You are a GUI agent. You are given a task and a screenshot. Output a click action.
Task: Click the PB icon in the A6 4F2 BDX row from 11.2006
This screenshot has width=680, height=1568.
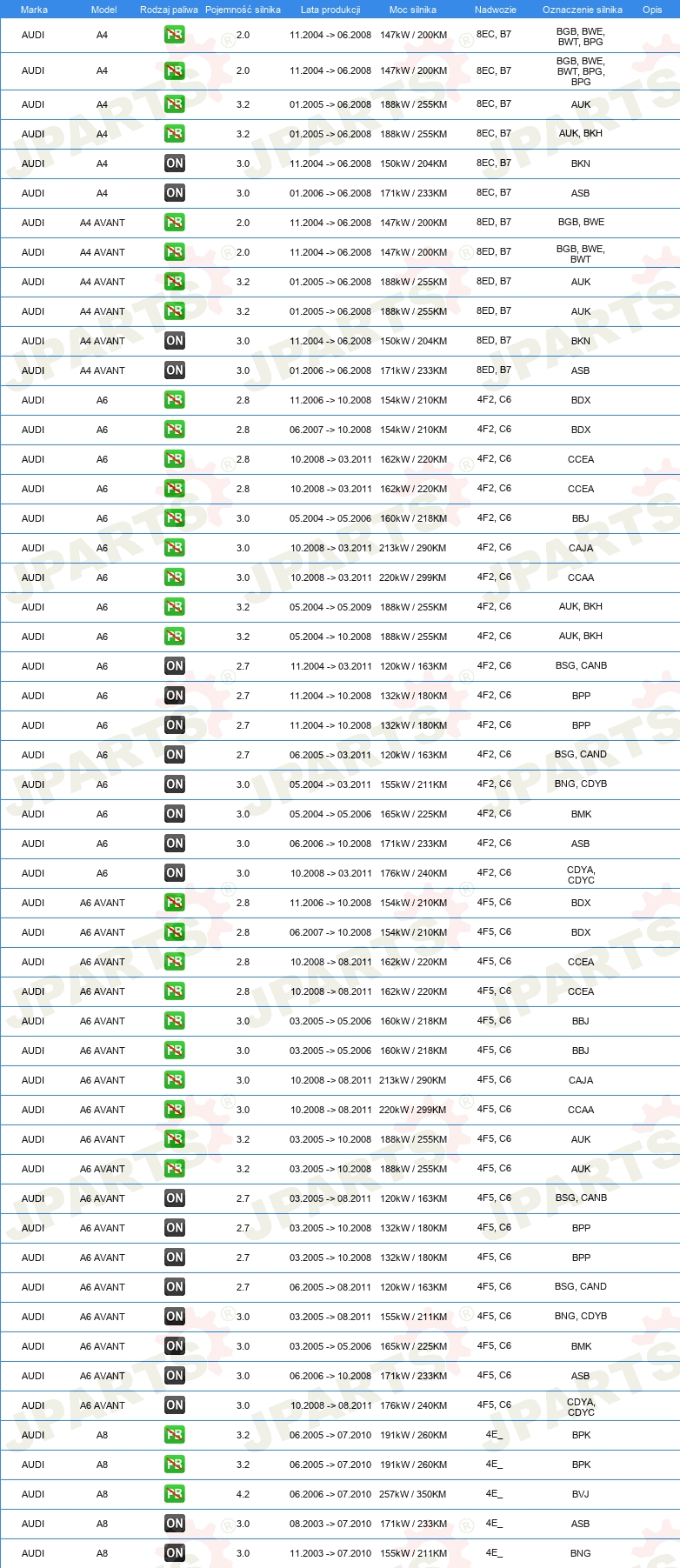(175, 400)
